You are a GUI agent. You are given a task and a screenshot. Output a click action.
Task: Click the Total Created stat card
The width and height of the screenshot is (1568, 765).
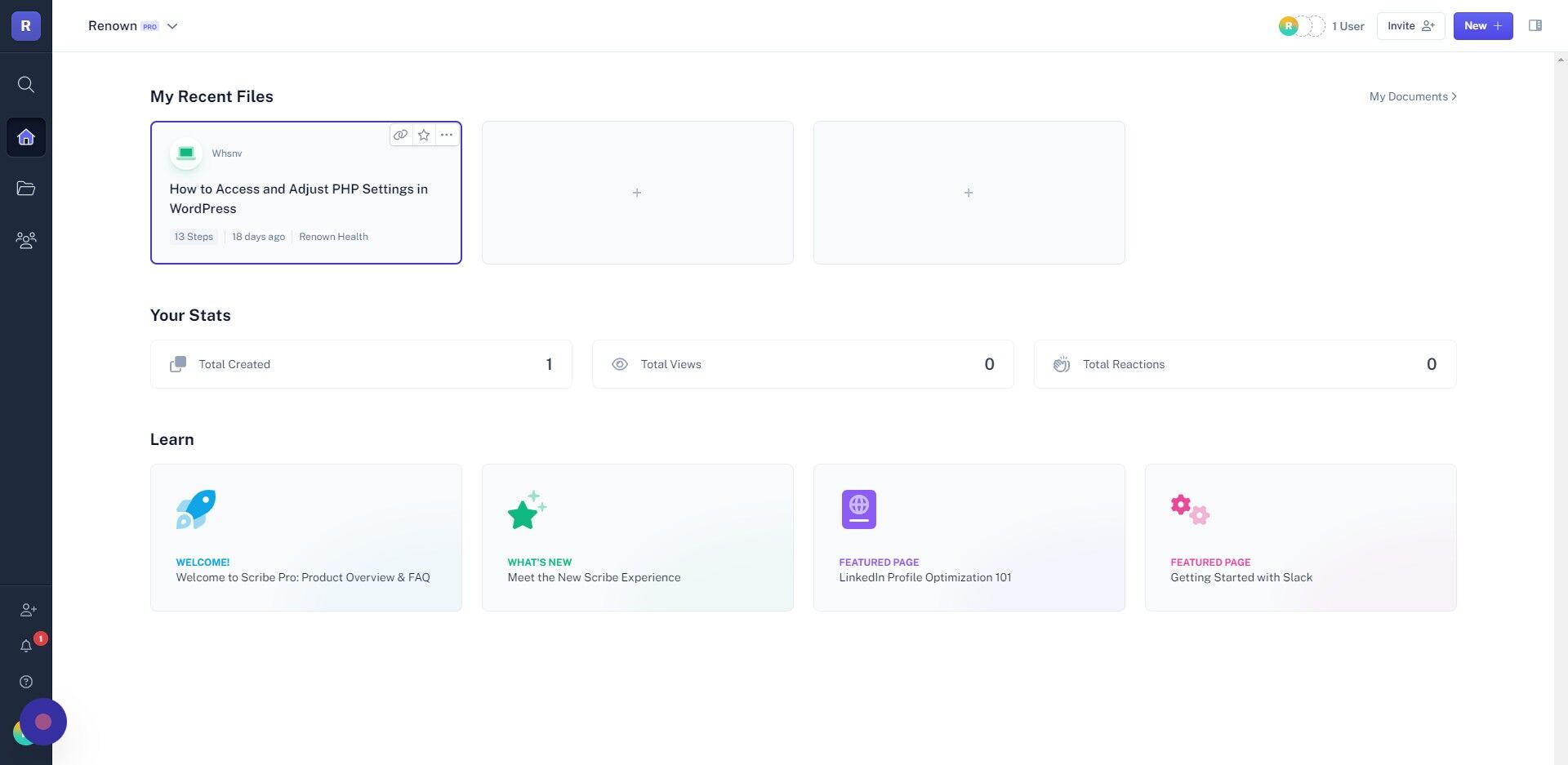[x=361, y=364]
